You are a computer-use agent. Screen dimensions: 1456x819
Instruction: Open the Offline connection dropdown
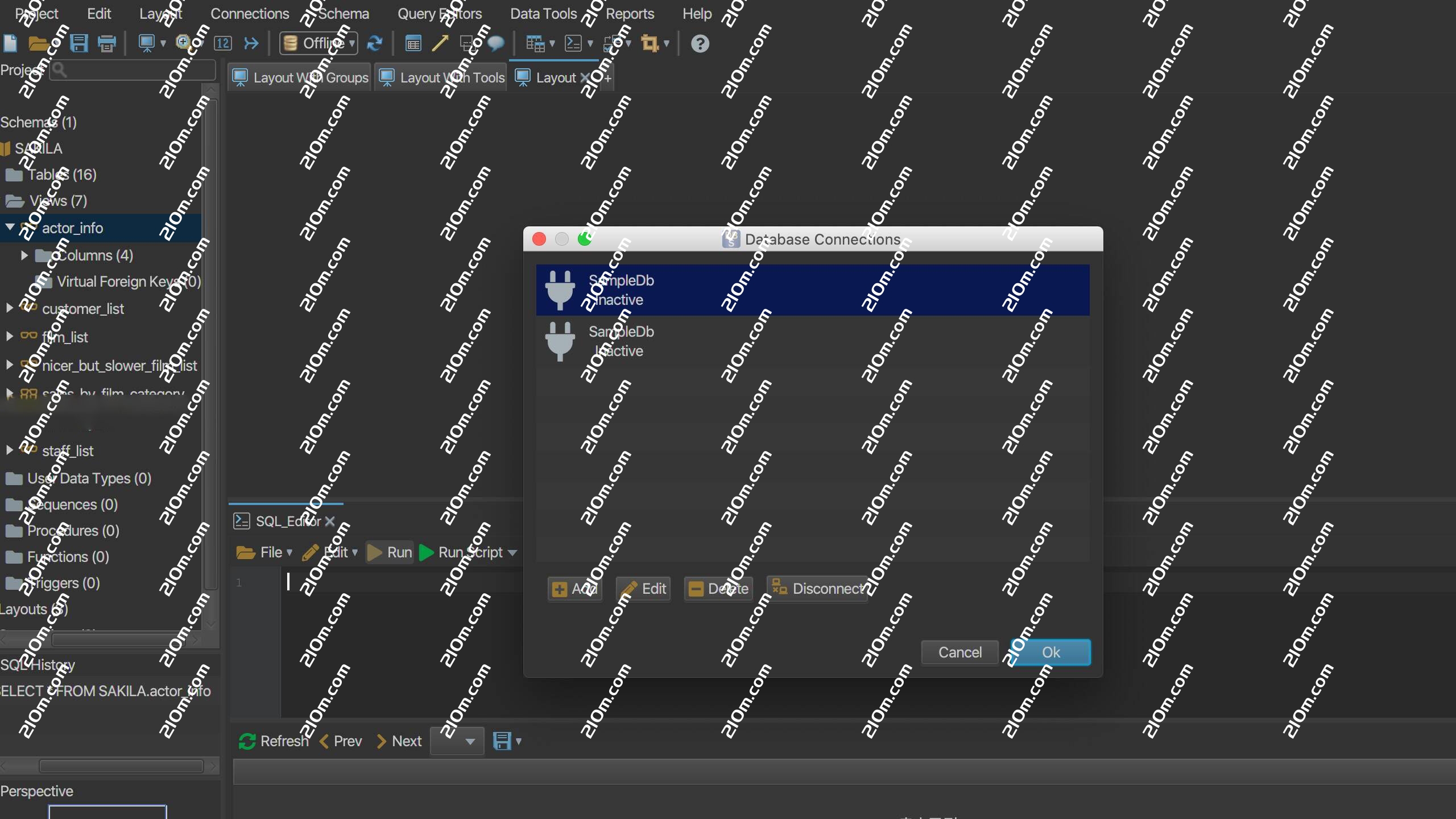[318, 43]
